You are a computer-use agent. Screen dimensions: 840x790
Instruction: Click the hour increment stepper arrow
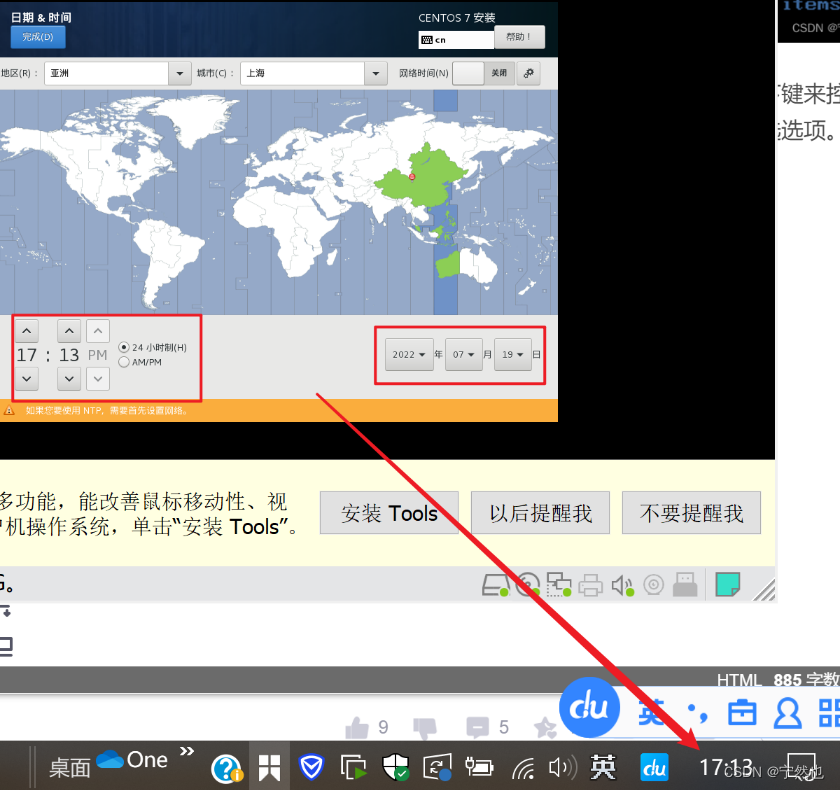(x=26, y=331)
